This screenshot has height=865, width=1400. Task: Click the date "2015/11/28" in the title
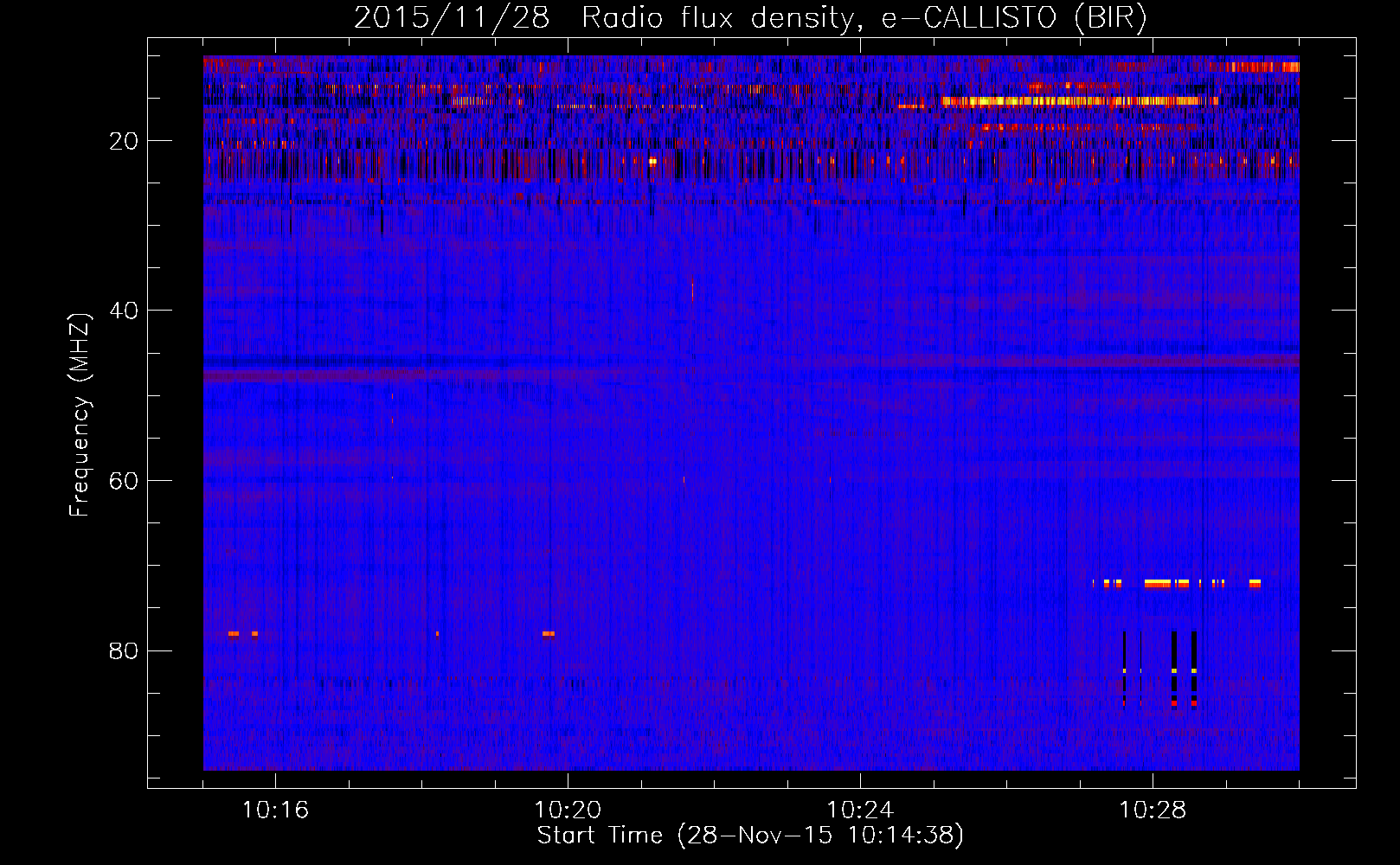tap(451, 17)
